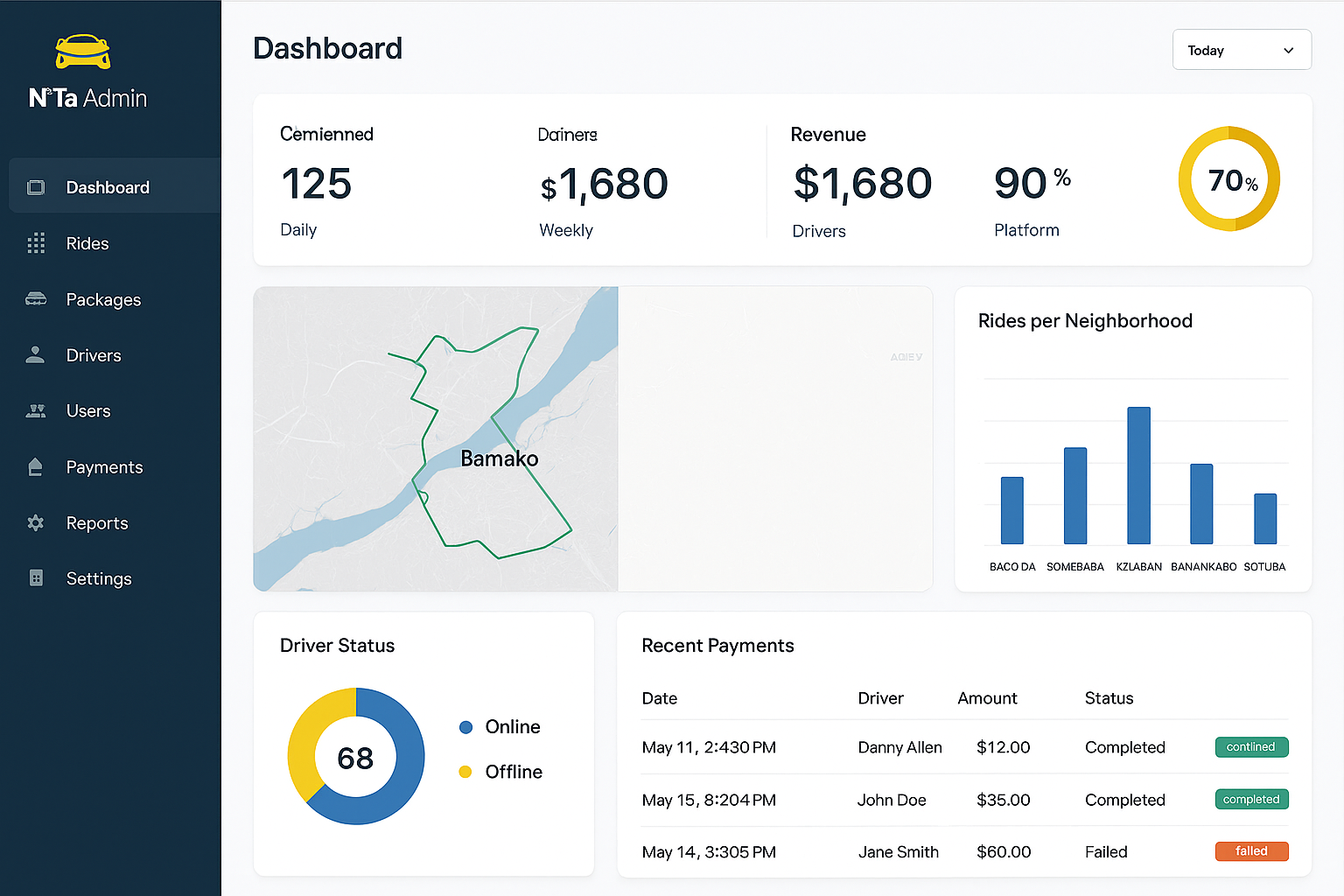Screen dimensions: 1344x896
Task: Click the yellow car logo icon
Action: [x=83, y=52]
